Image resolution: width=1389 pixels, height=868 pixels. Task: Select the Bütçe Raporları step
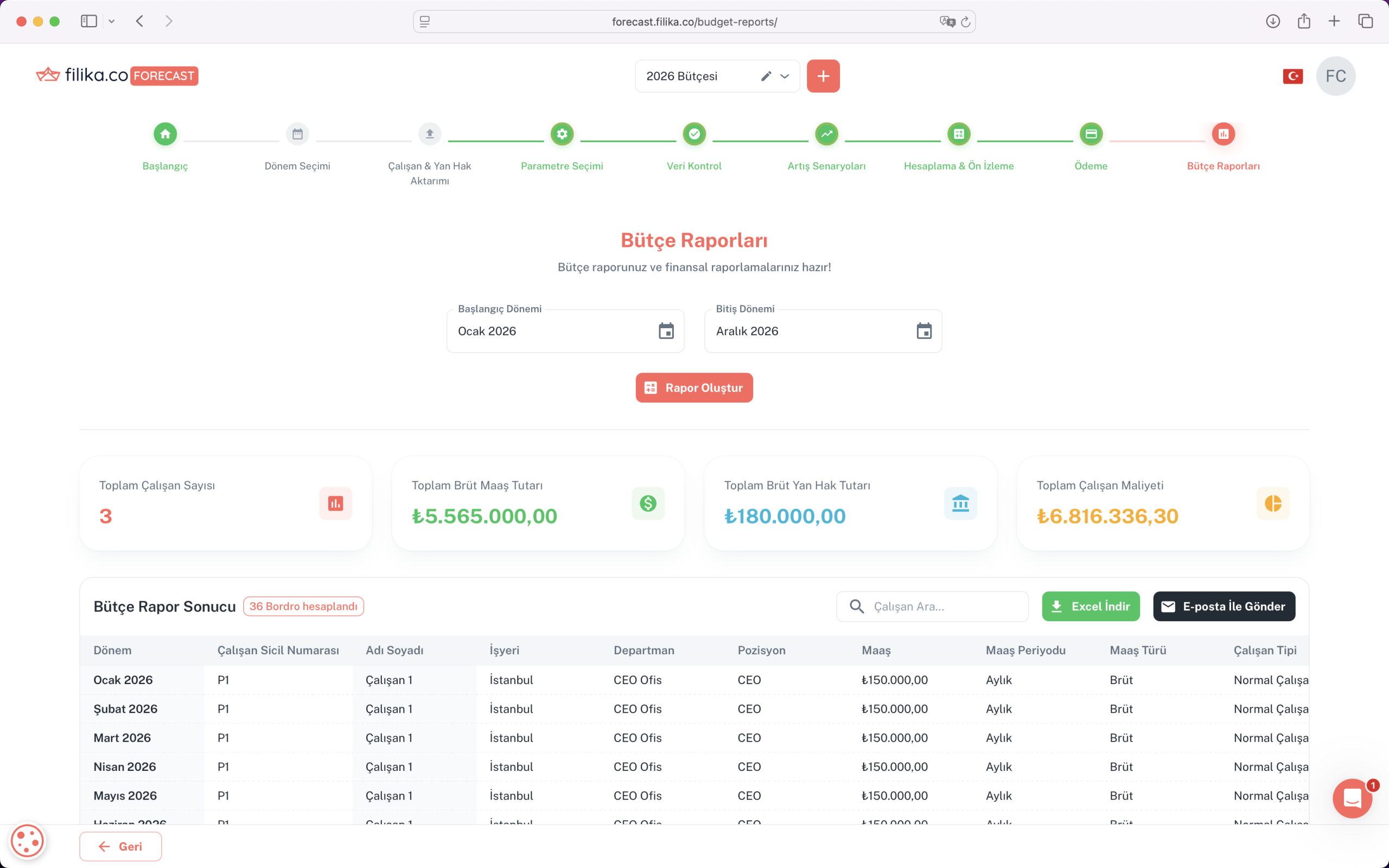(1223, 134)
